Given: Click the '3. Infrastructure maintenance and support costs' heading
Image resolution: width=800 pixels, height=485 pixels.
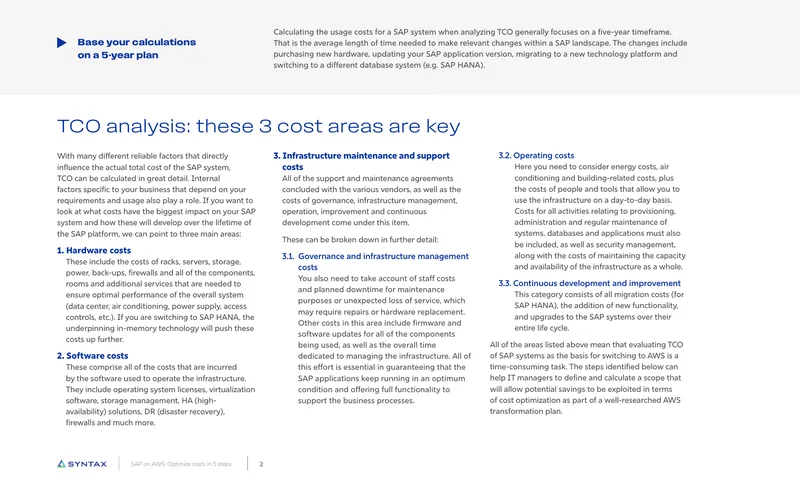Looking at the screenshot, I should (x=362, y=161).
